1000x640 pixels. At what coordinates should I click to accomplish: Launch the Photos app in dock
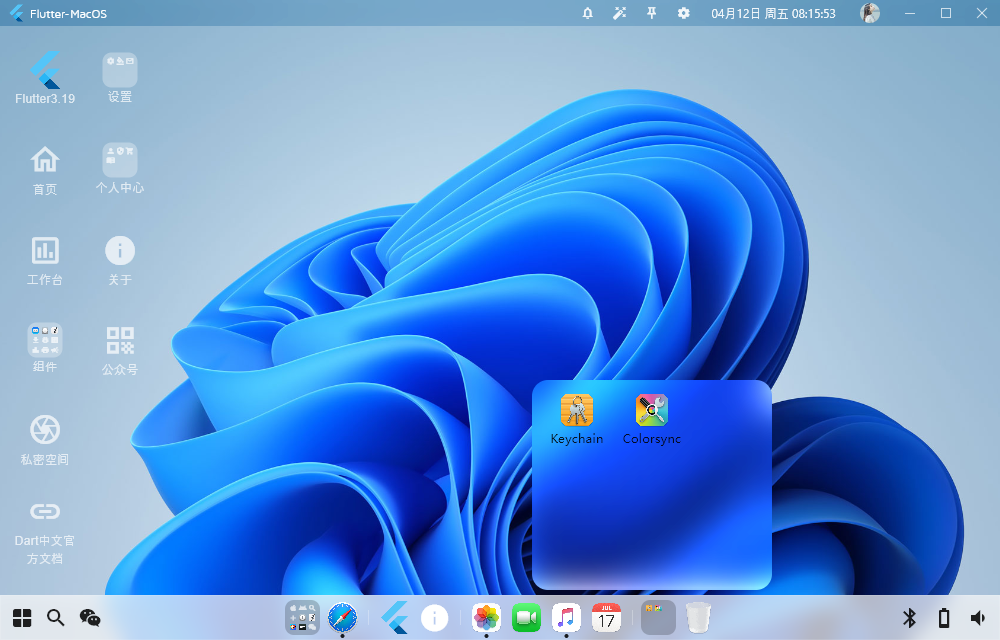coord(486,617)
